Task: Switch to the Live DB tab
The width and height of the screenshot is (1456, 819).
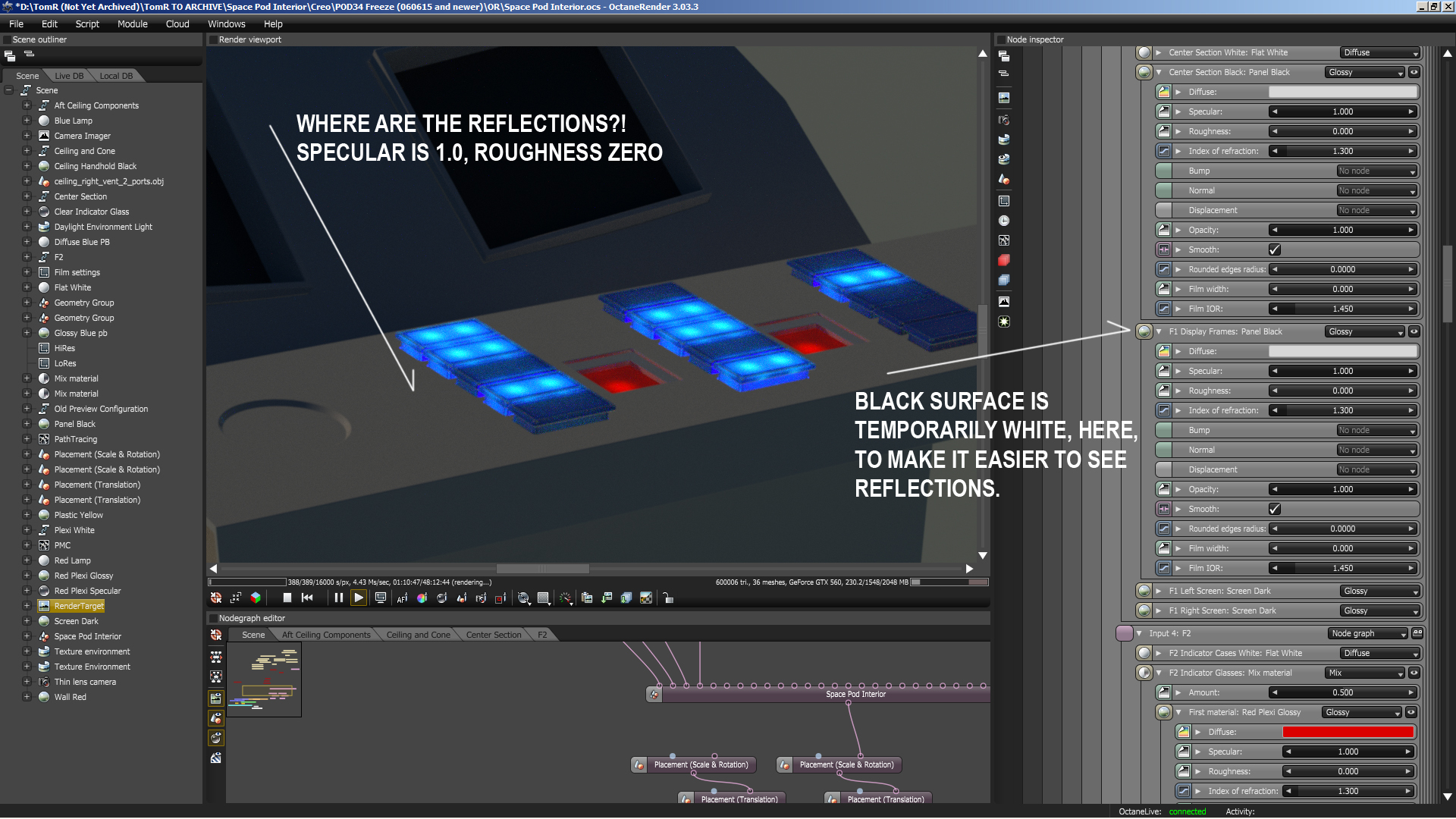Action: click(69, 76)
